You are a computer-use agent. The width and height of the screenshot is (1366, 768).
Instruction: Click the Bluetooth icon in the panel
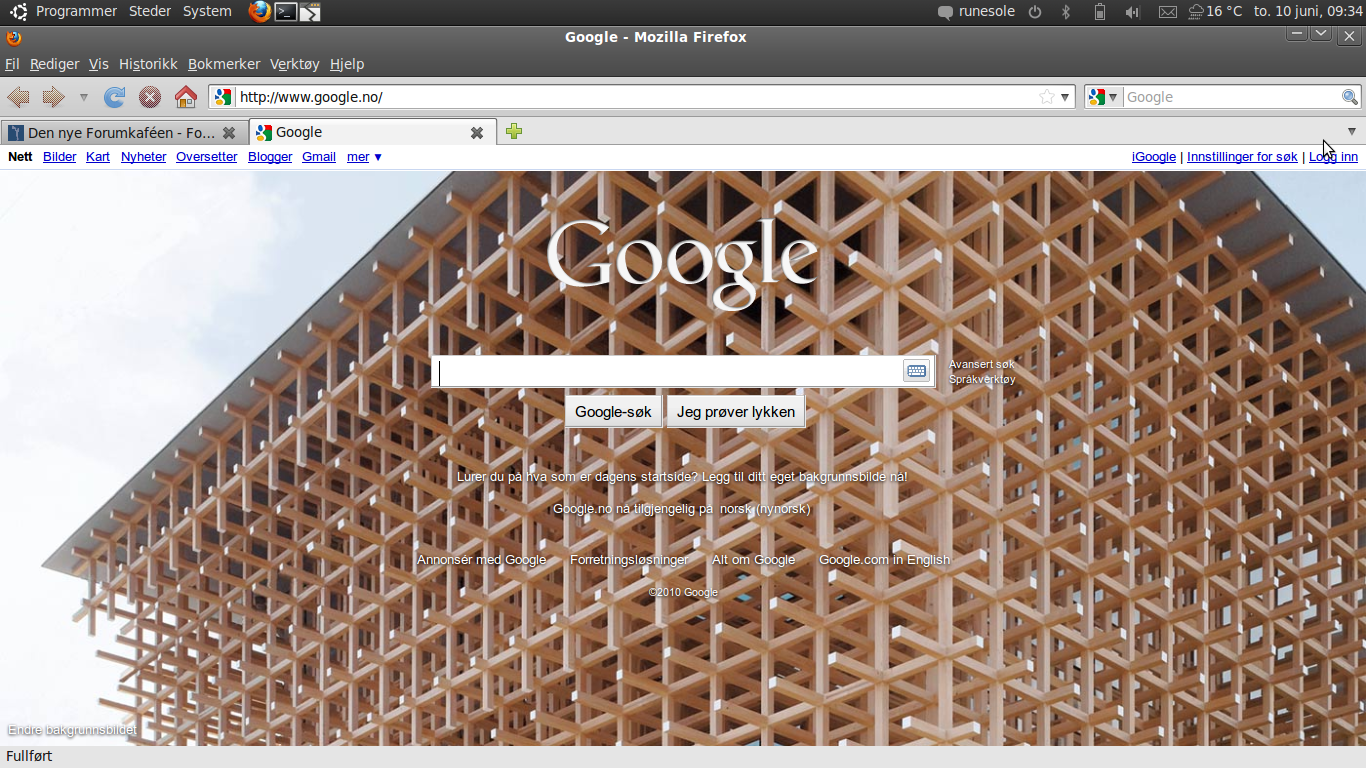click(1066, 12)
